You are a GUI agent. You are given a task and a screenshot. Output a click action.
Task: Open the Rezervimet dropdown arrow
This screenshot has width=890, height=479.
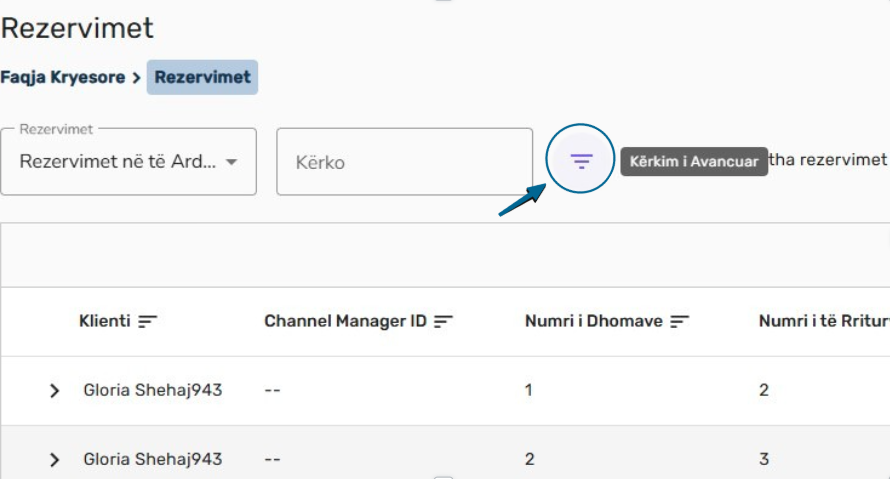click(231, 162)
